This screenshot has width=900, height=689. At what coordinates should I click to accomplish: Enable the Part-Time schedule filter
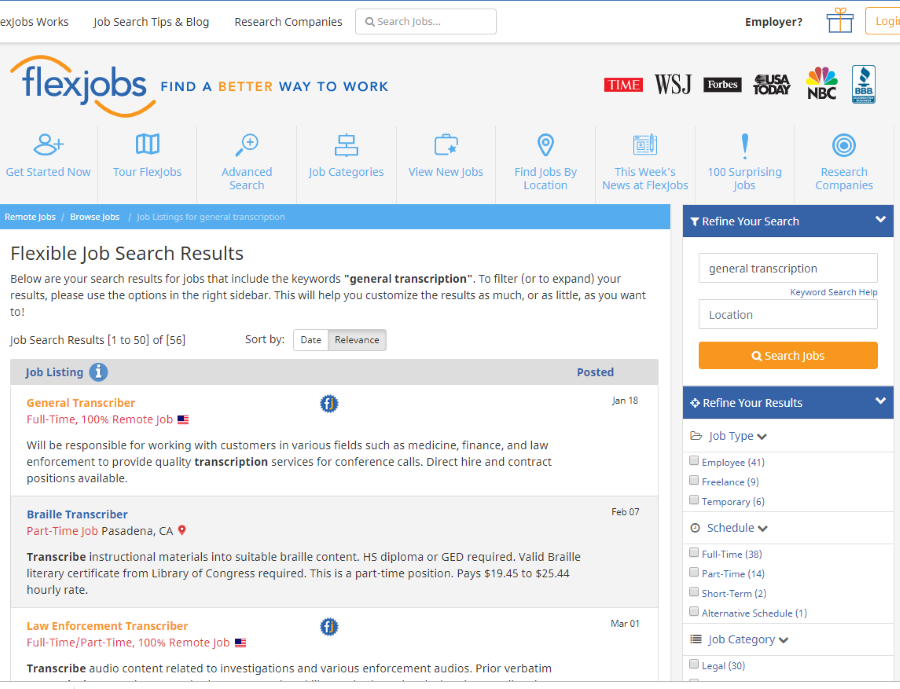(x=694, y=573)
